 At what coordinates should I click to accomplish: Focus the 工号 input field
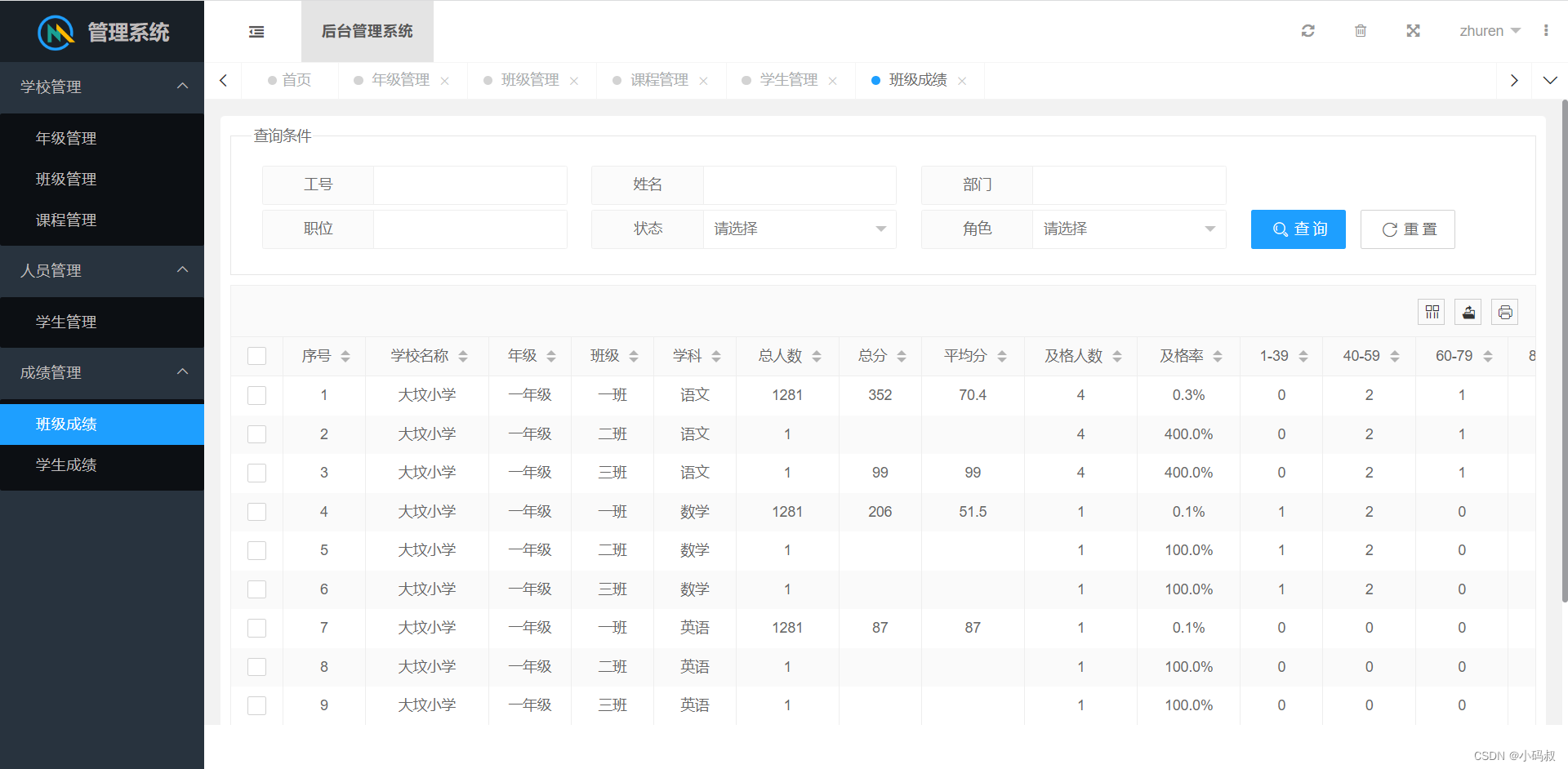(470, 185)
